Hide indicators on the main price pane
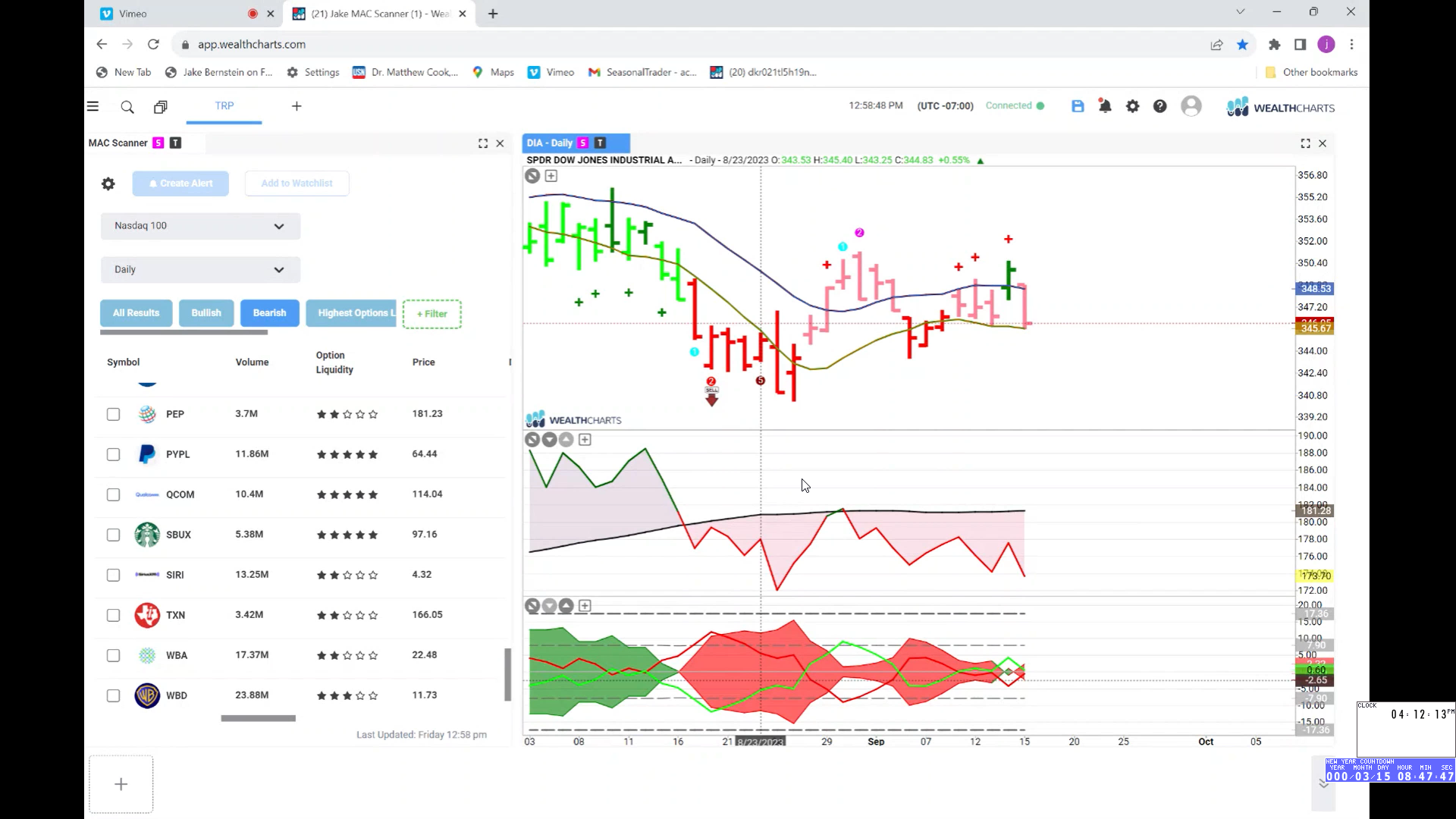The height and width of the screenshot is (819, 1456). 532,176
